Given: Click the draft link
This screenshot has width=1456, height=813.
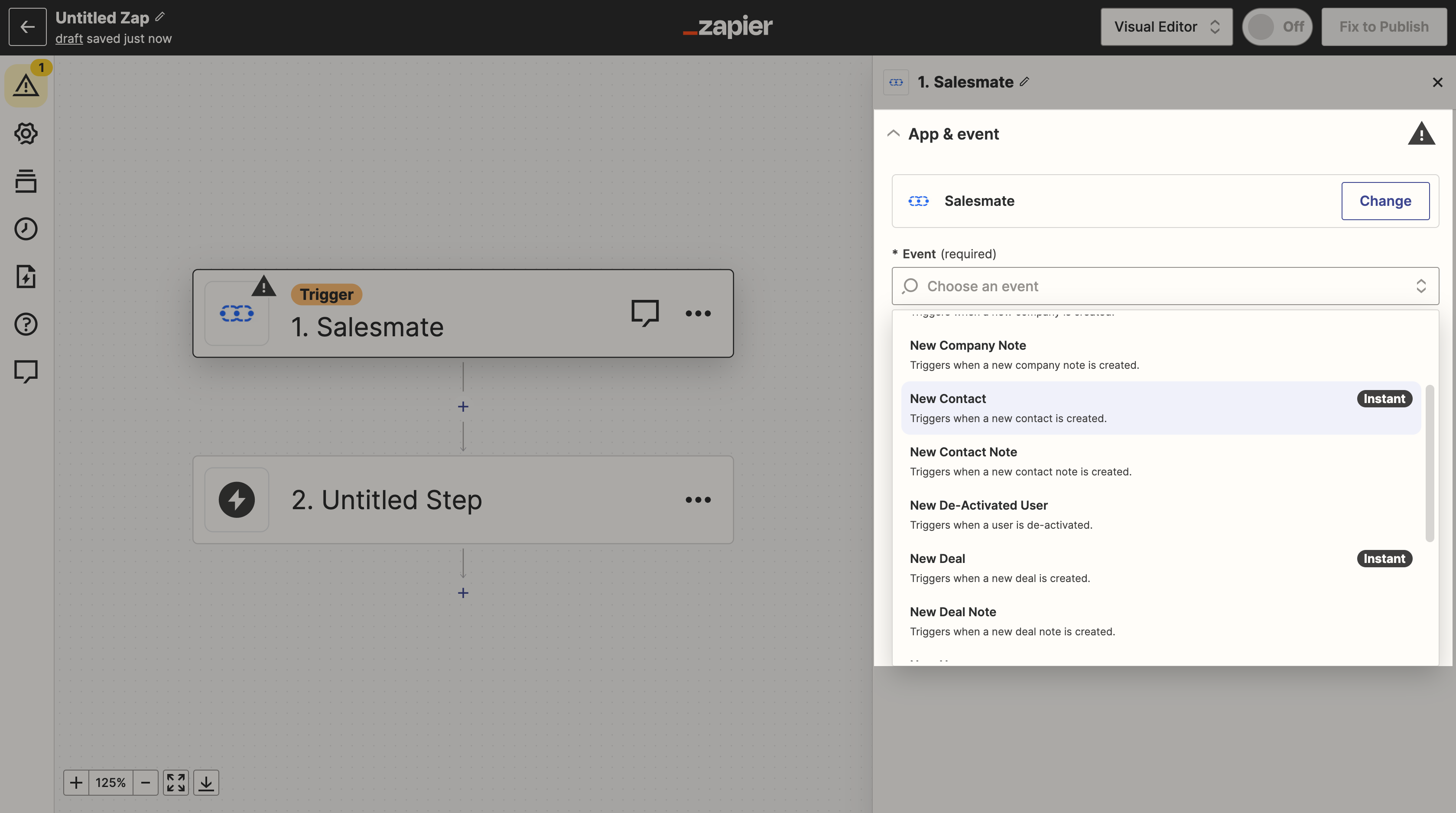Looking at the screenshot, I should point(69,39).
